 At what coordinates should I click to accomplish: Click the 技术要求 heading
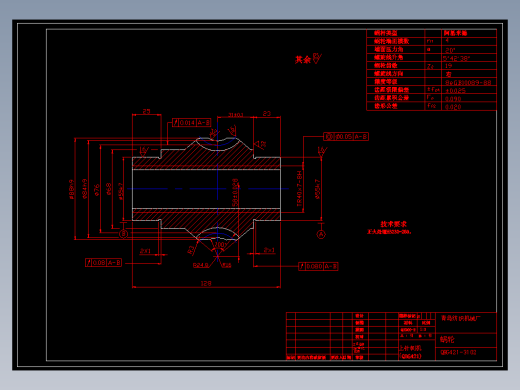(393, 224)
